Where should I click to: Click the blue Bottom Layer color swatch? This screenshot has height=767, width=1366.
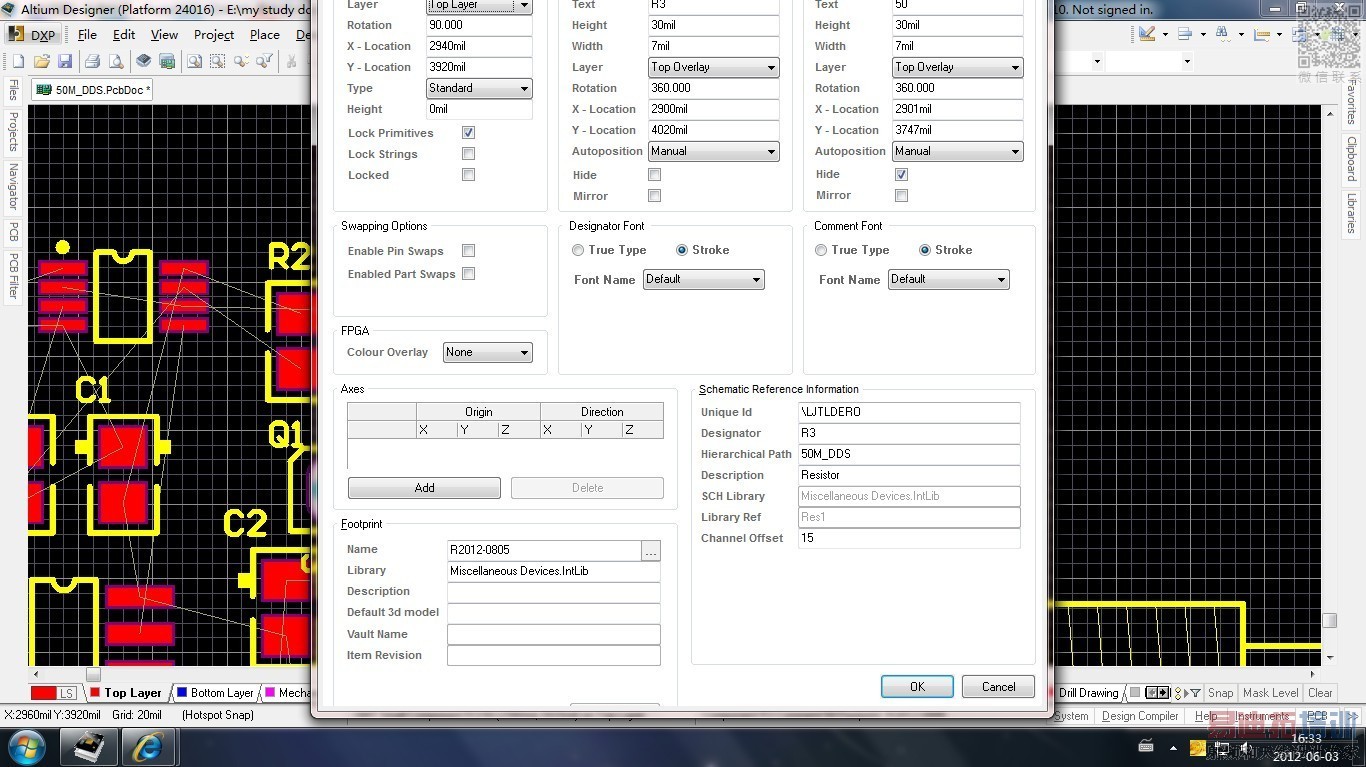tap(182, 692)
